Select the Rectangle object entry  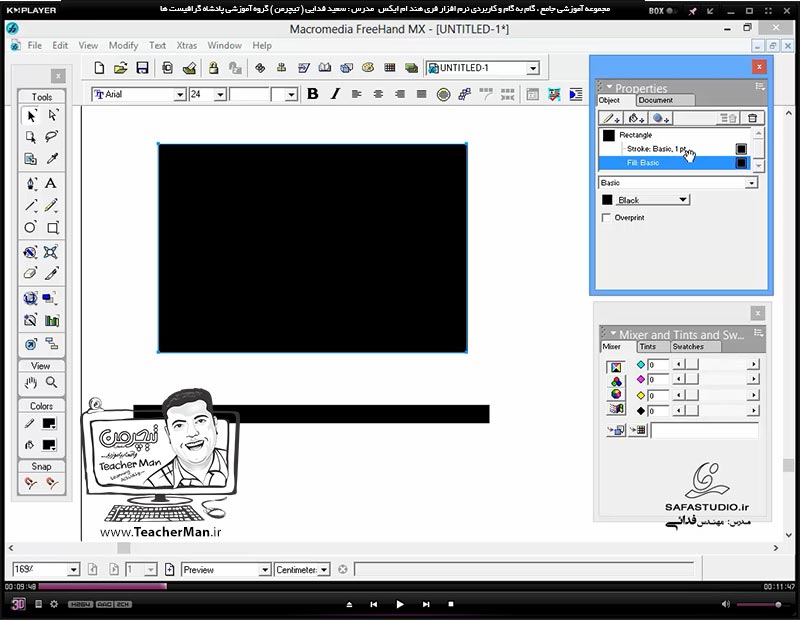tap(674, 135)
